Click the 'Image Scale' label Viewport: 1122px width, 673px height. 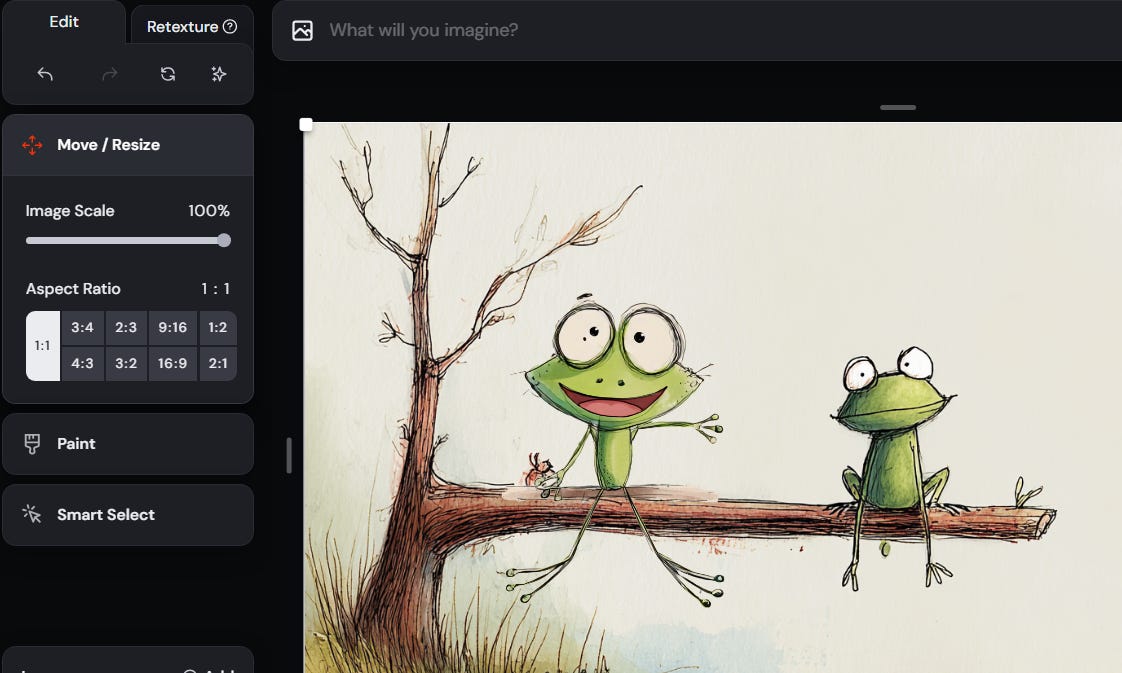pyautogui.click(x=70, y=211)
